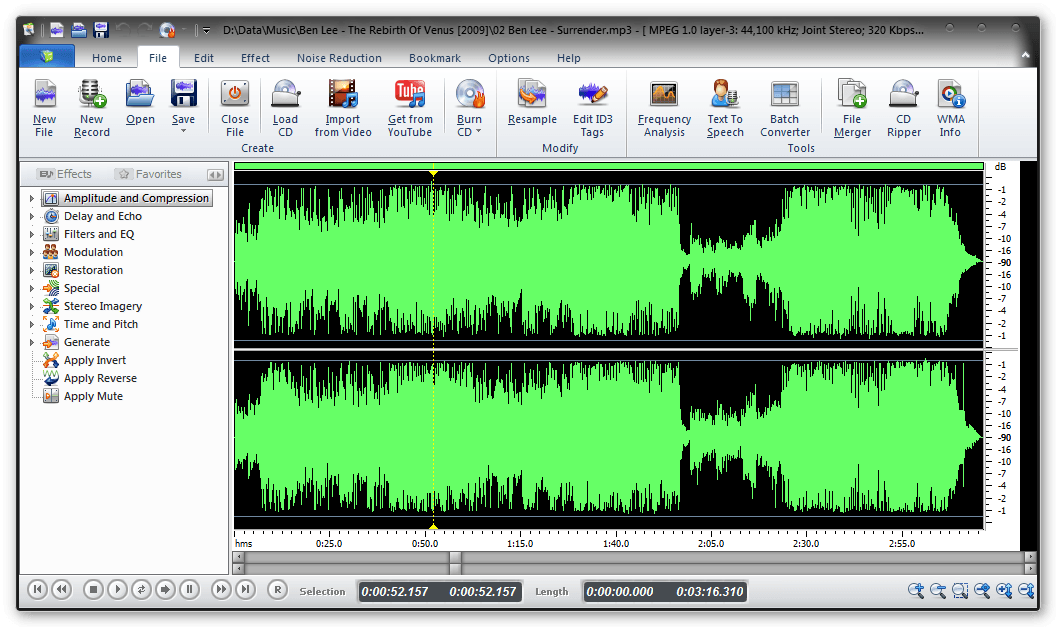1056x627 pixels.
Task: Click the New Record microphone icon
Action: click(91, 95)
